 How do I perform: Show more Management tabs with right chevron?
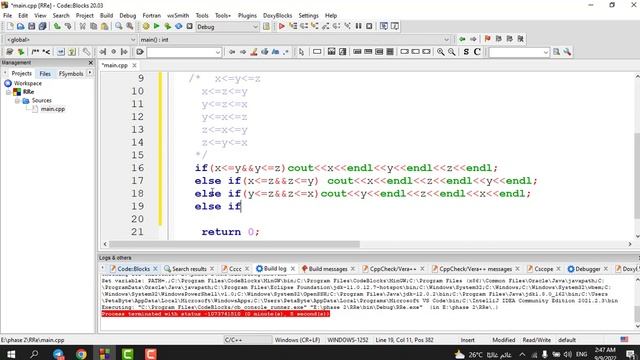[90, 73]
